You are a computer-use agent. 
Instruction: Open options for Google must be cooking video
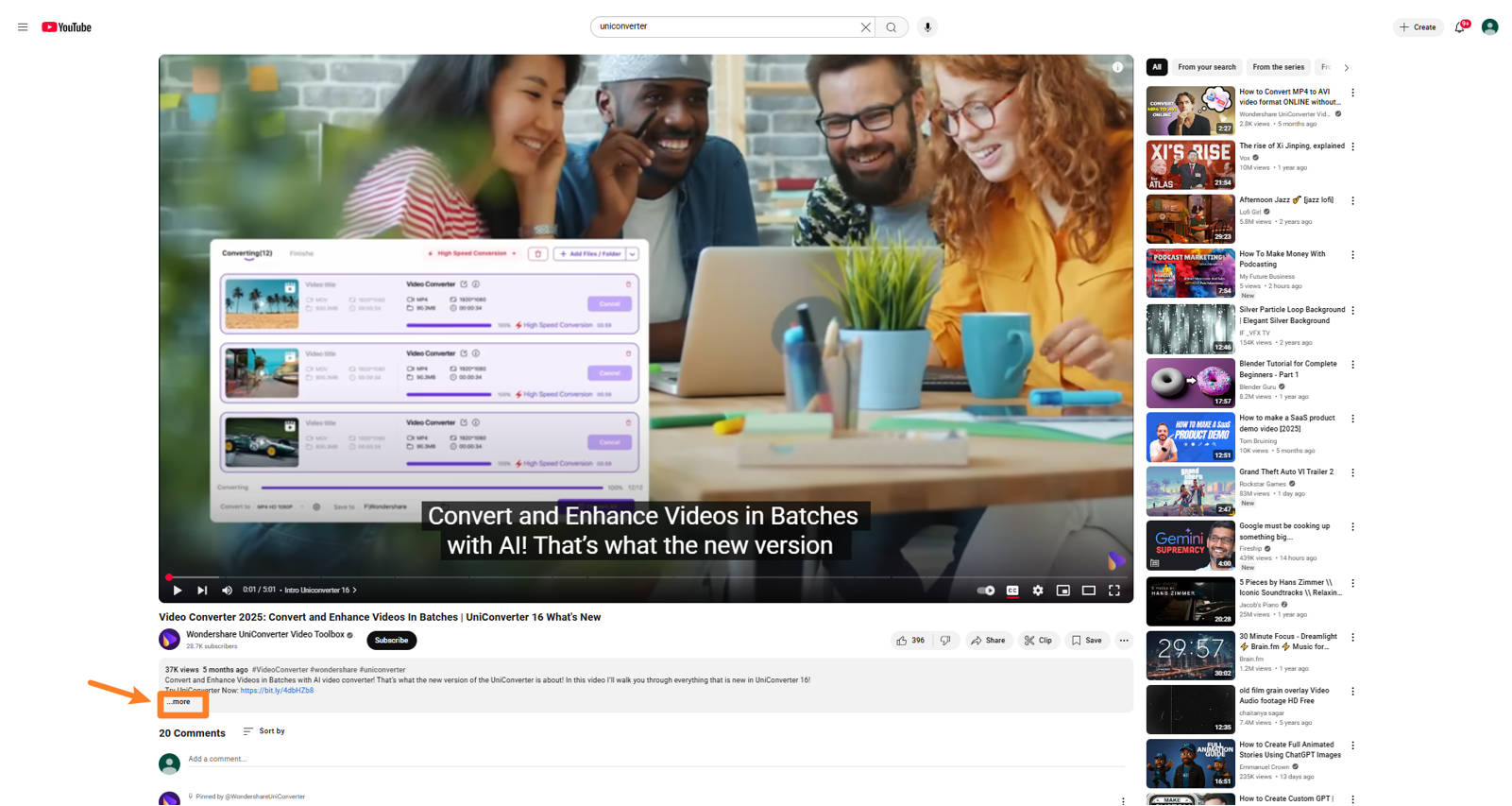1352,526
